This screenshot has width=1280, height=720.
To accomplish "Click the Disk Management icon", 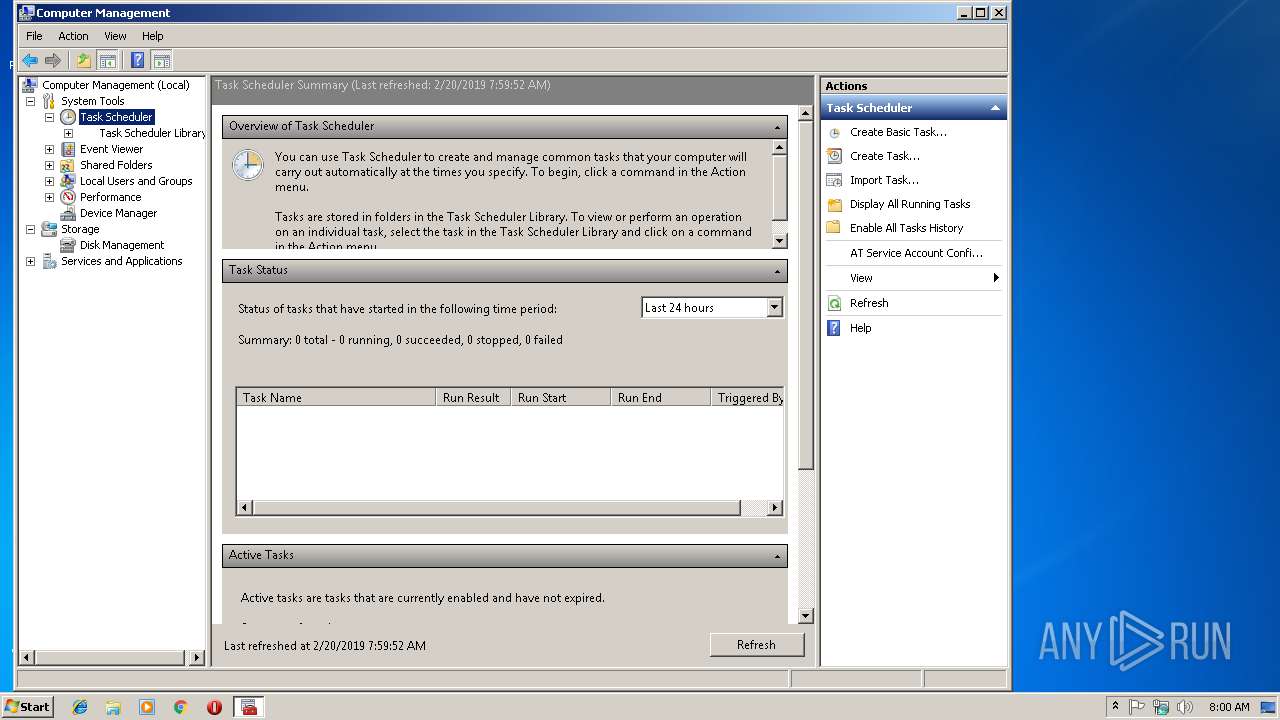I will [x=68, y=245].
